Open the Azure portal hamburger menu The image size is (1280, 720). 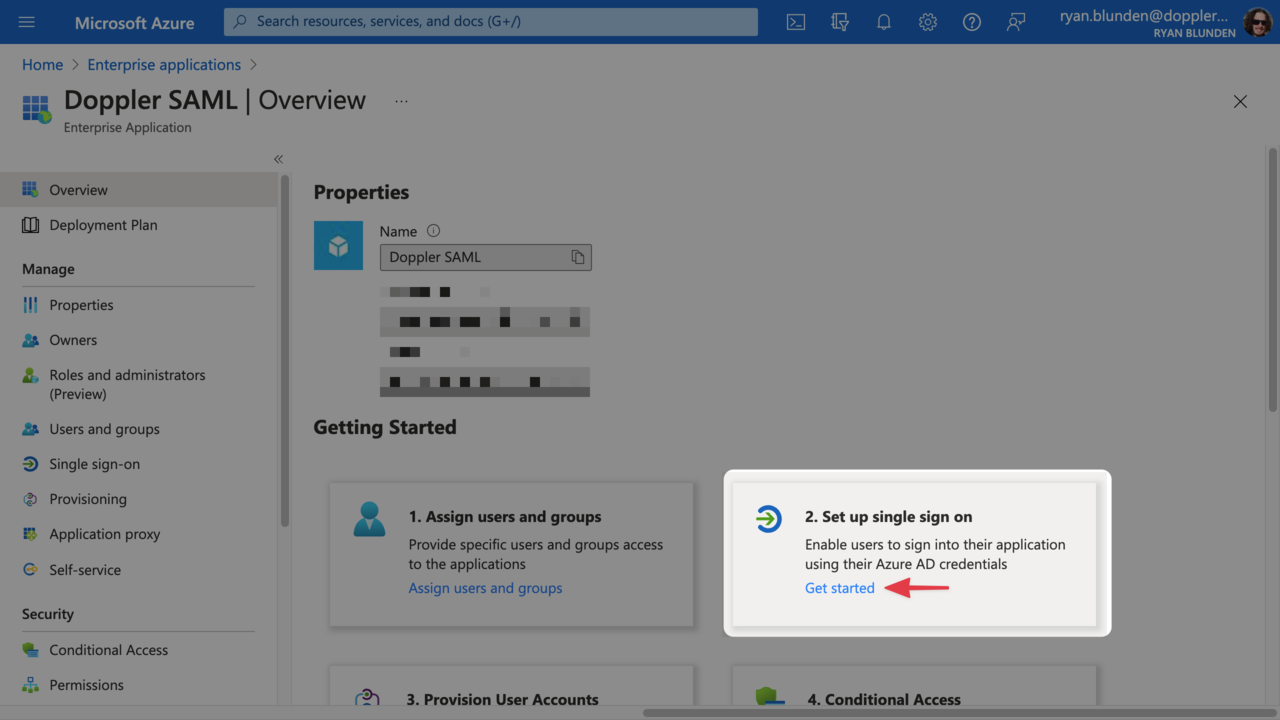coord(27,22)
